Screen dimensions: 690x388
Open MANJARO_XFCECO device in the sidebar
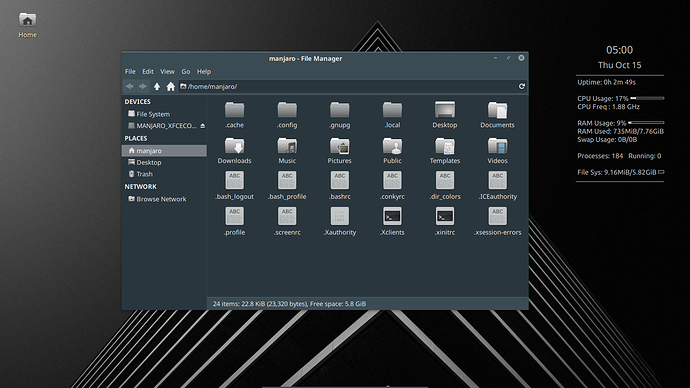coord(161,126)
